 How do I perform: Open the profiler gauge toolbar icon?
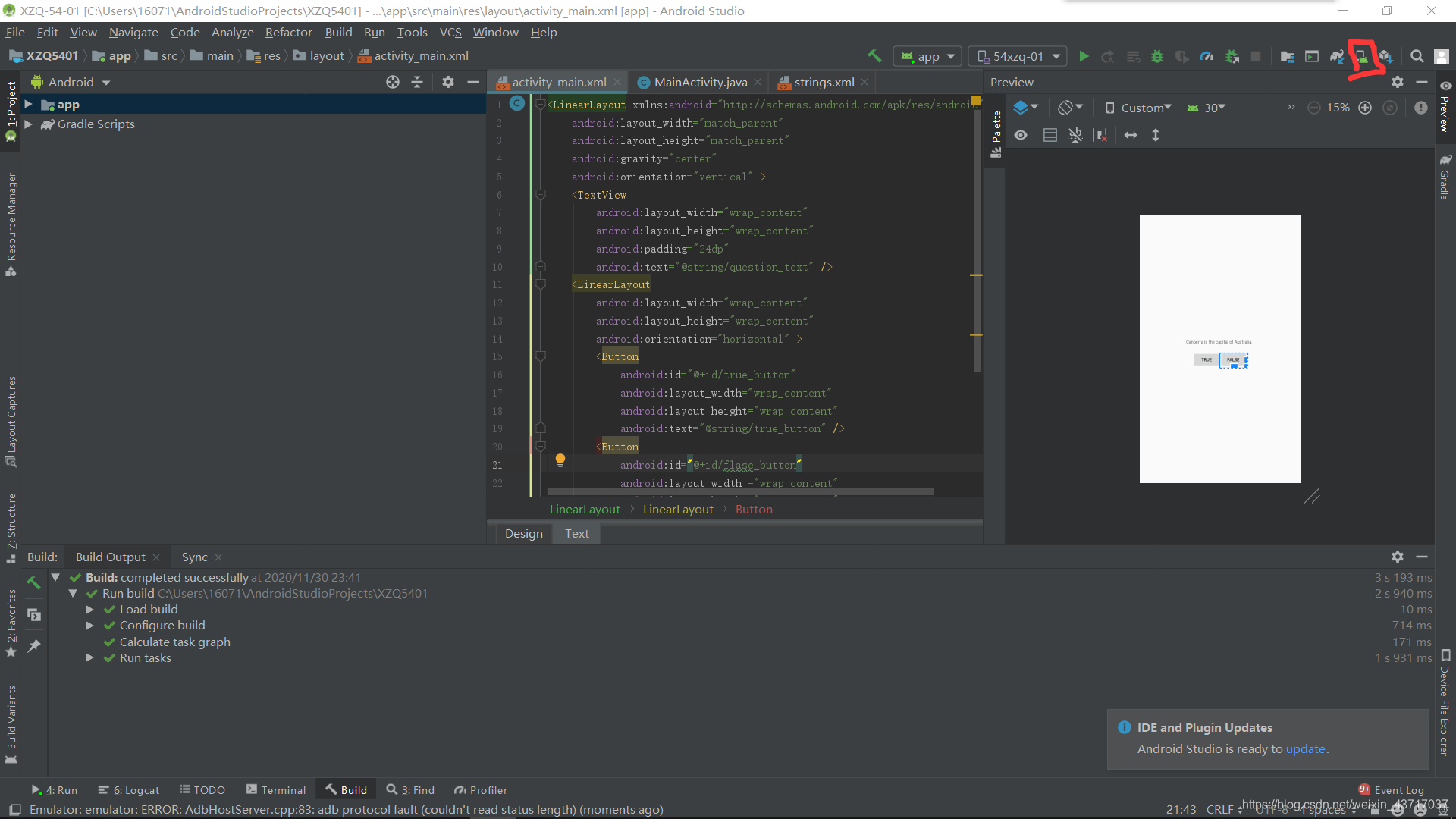tap(1207, 56)
